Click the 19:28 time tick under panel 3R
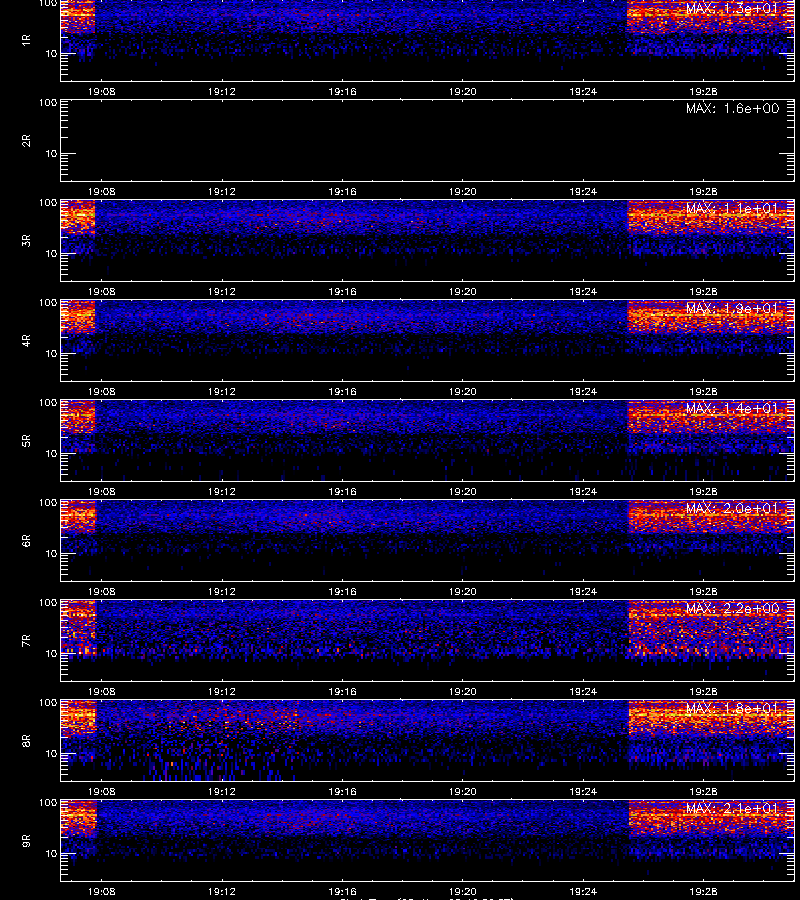Image resolution: width=800 pixels, height=900 pixels. coord(704,292)
